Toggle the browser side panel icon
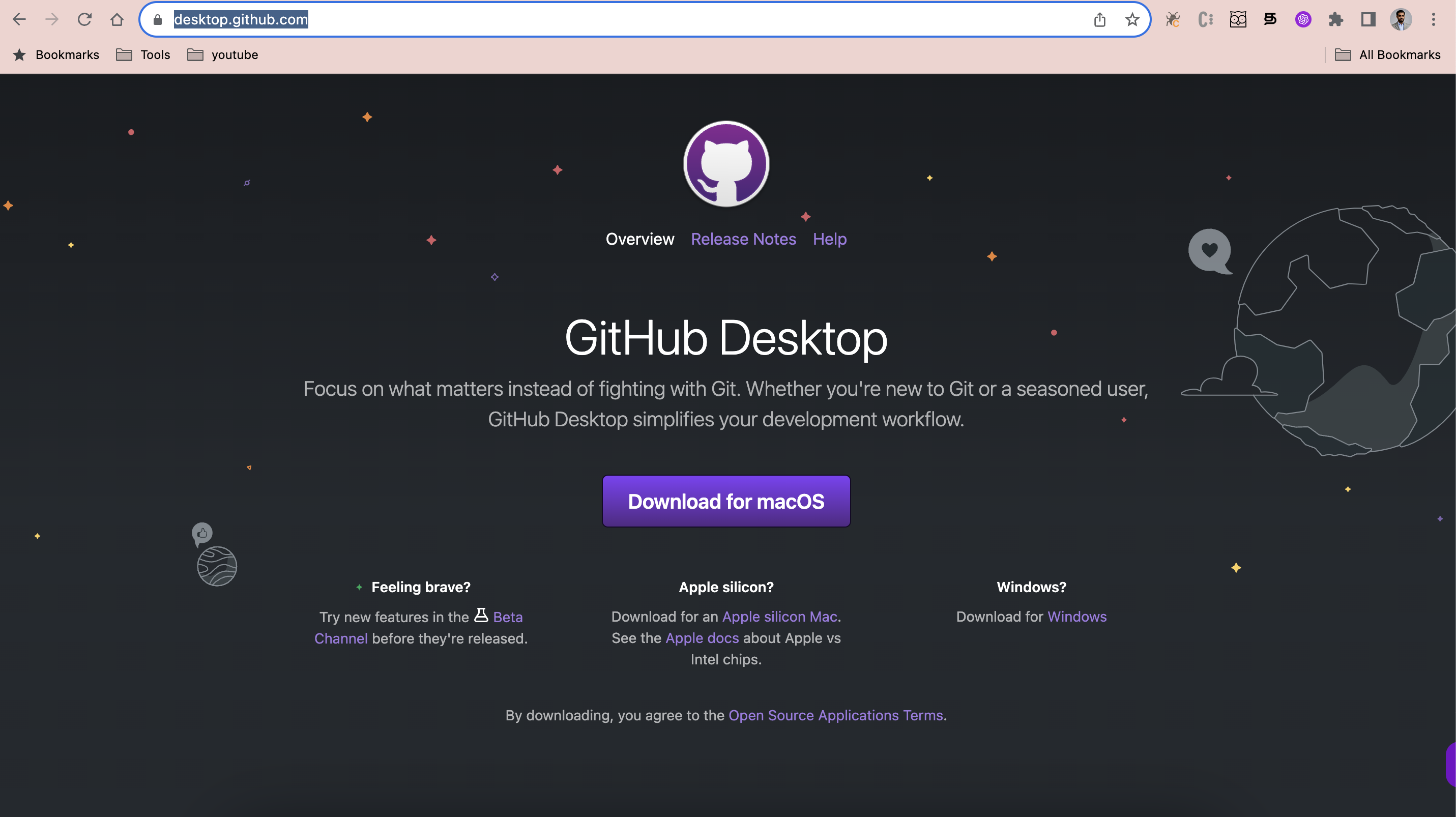Screen dimensions: 1456x817 click(1368, 20)
